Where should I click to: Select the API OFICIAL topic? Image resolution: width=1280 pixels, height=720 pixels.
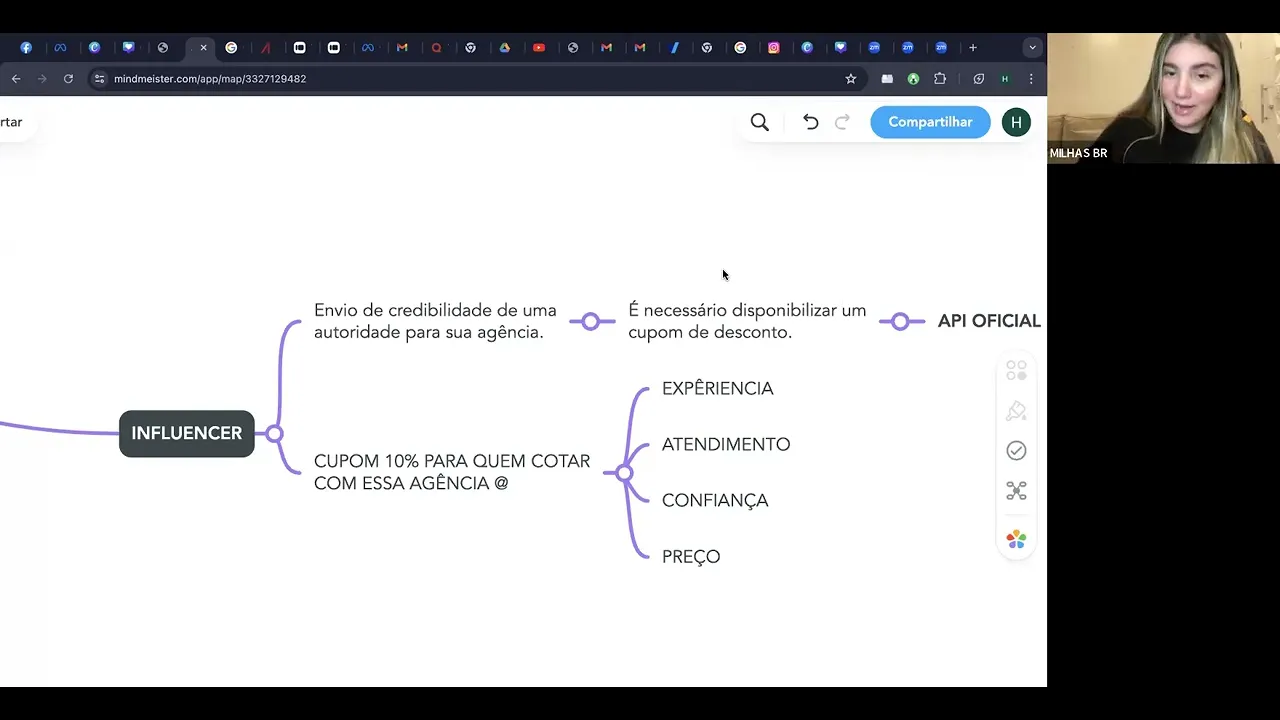pos(989,321)
